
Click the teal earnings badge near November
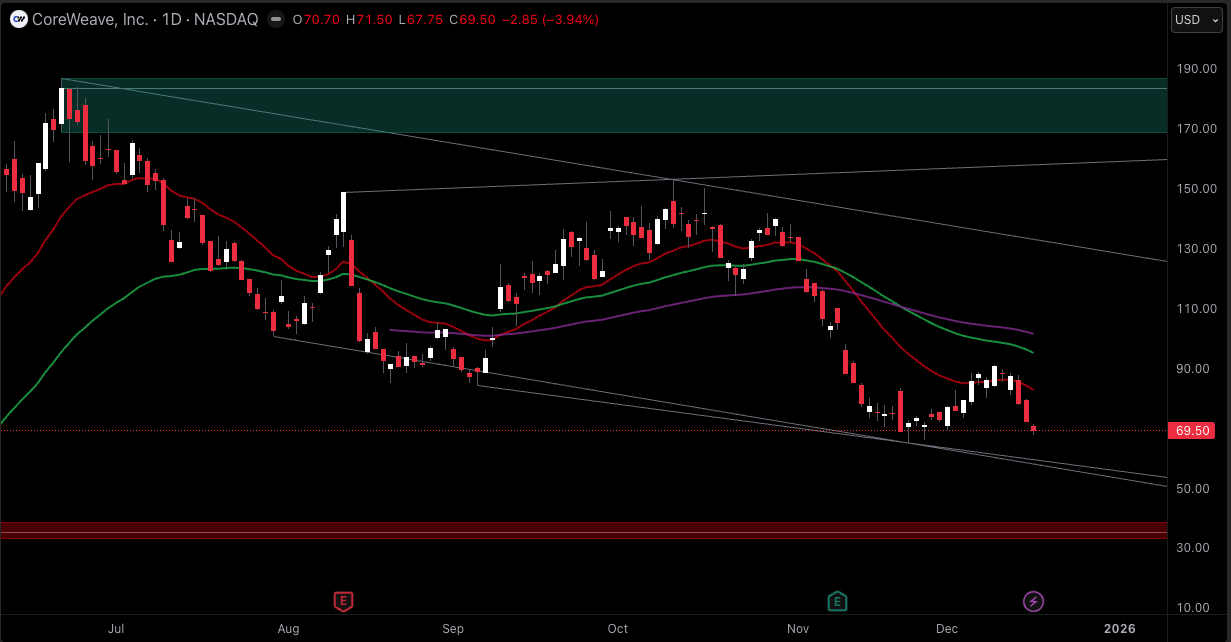(837, 601)
